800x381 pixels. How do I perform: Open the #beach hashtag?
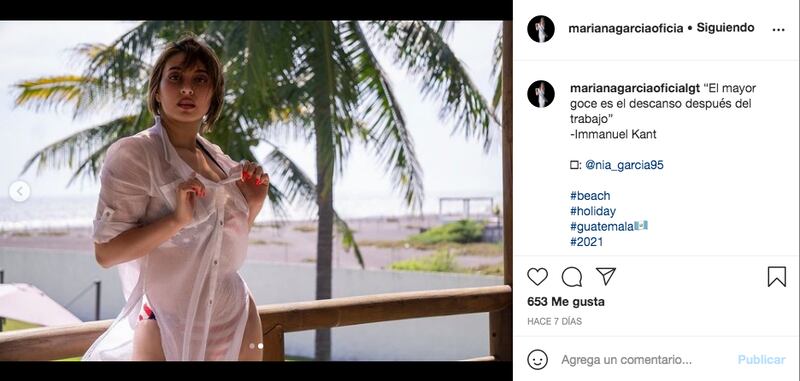[590, 196]
